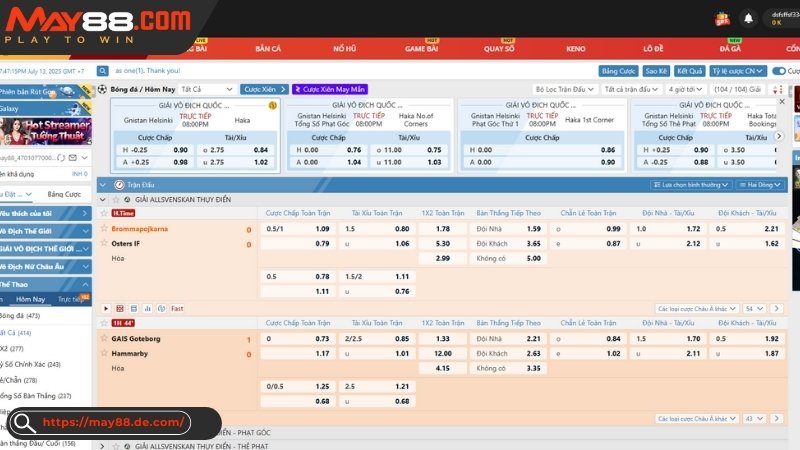Viewport: 800px width, 450px height.
Task: Click the blue search magnifier icon
Action: [x=103, y=71]
